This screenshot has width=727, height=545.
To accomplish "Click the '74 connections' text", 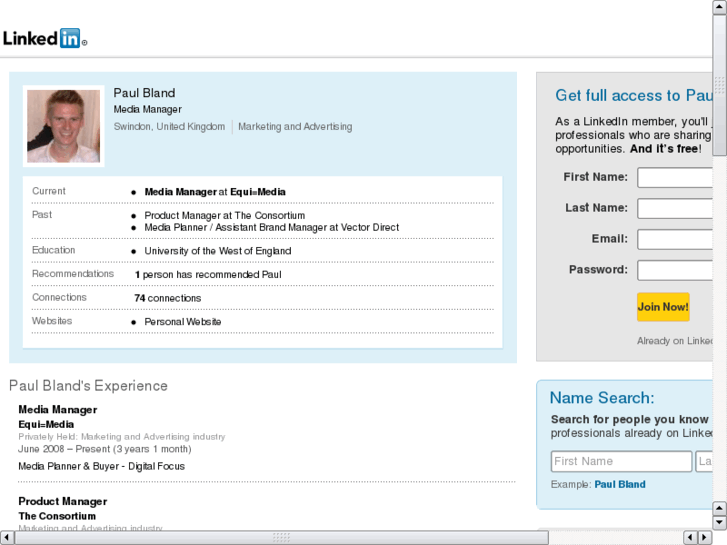I will (168, 298).
